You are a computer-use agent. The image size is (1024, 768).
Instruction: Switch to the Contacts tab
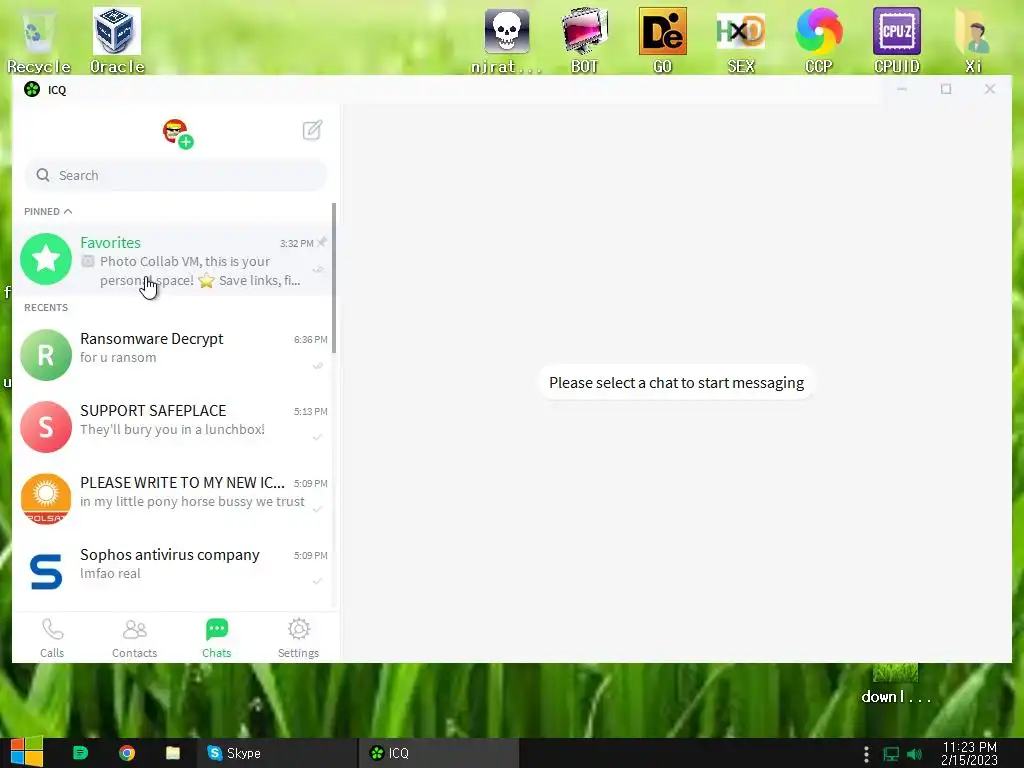(135, 638)
